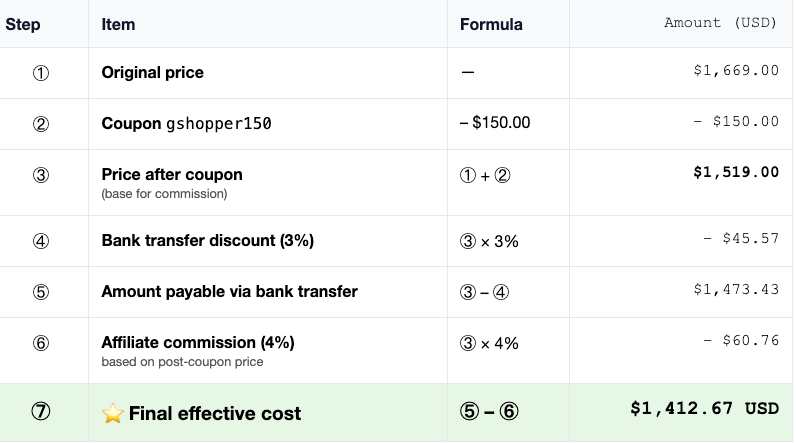This screenshot has height=443, width=796.
Task: Click the bold $1,519.00 post-coupon amount
Action: pyautogui.click(x=736, y=173)
